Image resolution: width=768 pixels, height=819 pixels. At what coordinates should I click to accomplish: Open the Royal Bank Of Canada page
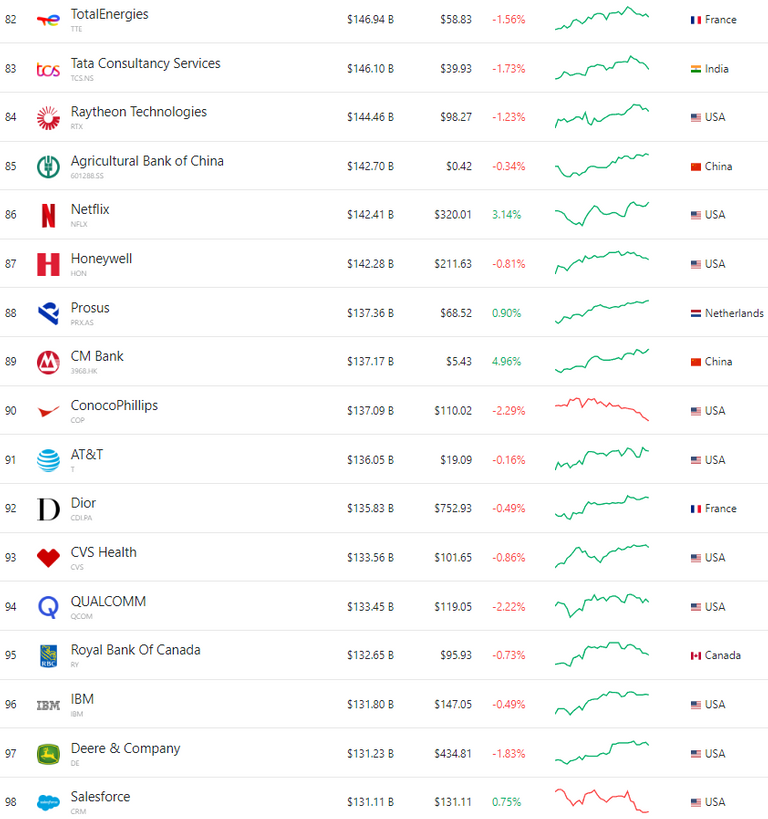tap(135, 650)
